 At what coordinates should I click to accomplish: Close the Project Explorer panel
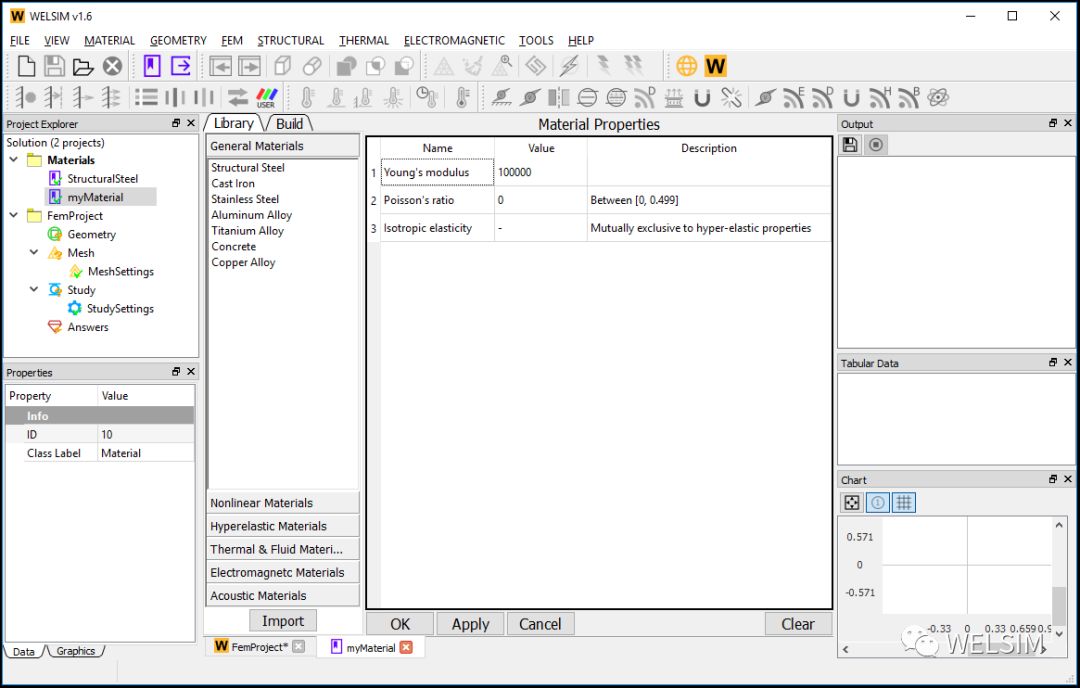191,123
